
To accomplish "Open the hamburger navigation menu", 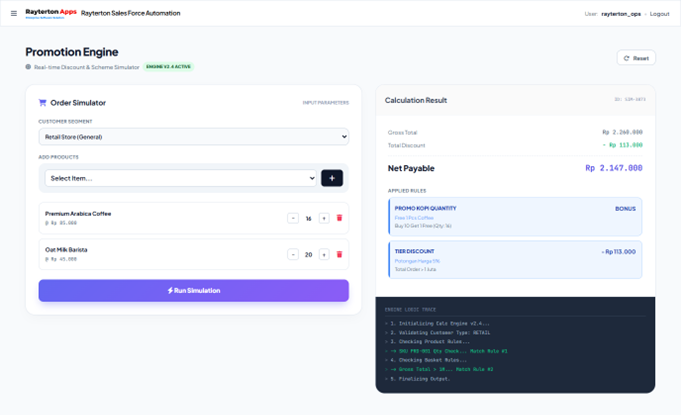I will (13, 14).
